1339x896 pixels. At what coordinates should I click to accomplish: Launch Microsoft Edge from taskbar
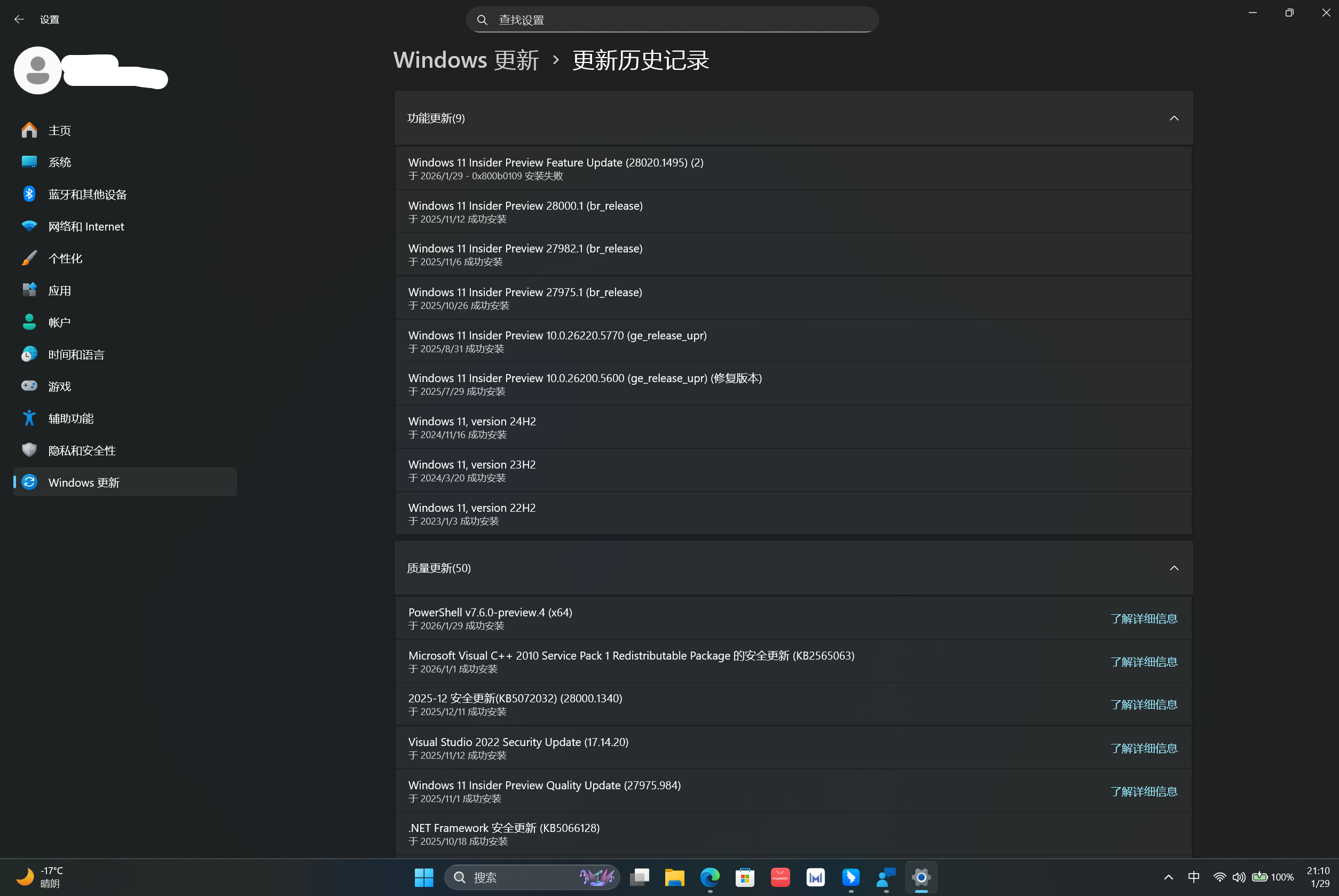click(710, 877)
